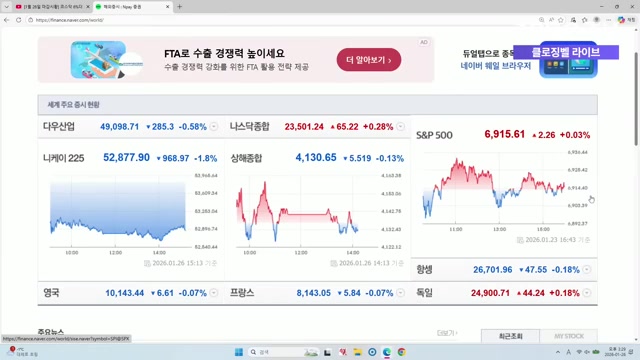Show hidden system tray icons chevron

click(558, 352)
